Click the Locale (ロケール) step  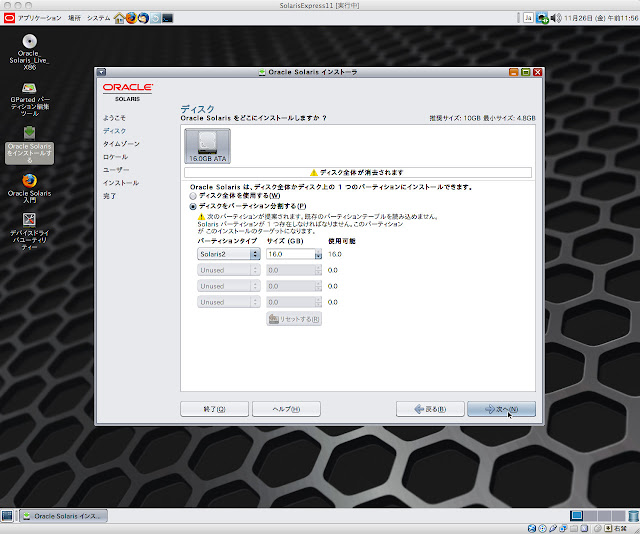(116, 157)
